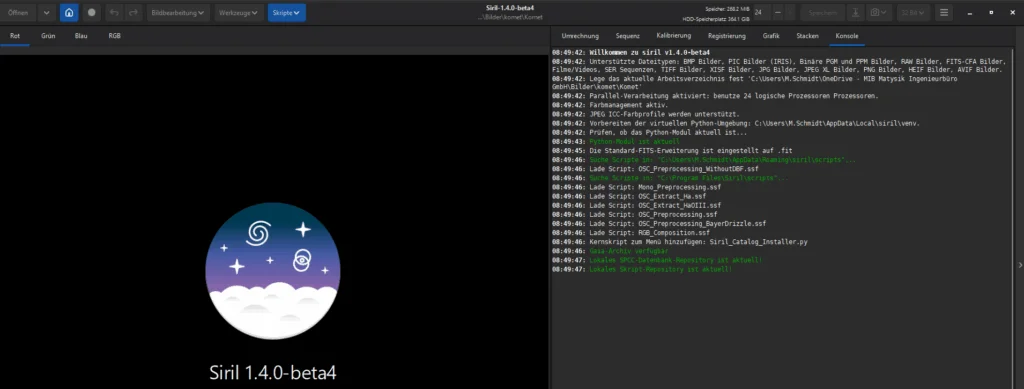
Task: Click log line 'Lokales SPCC-Datenbank-Repository ist aktuell!'
Action: pos(675,260)
